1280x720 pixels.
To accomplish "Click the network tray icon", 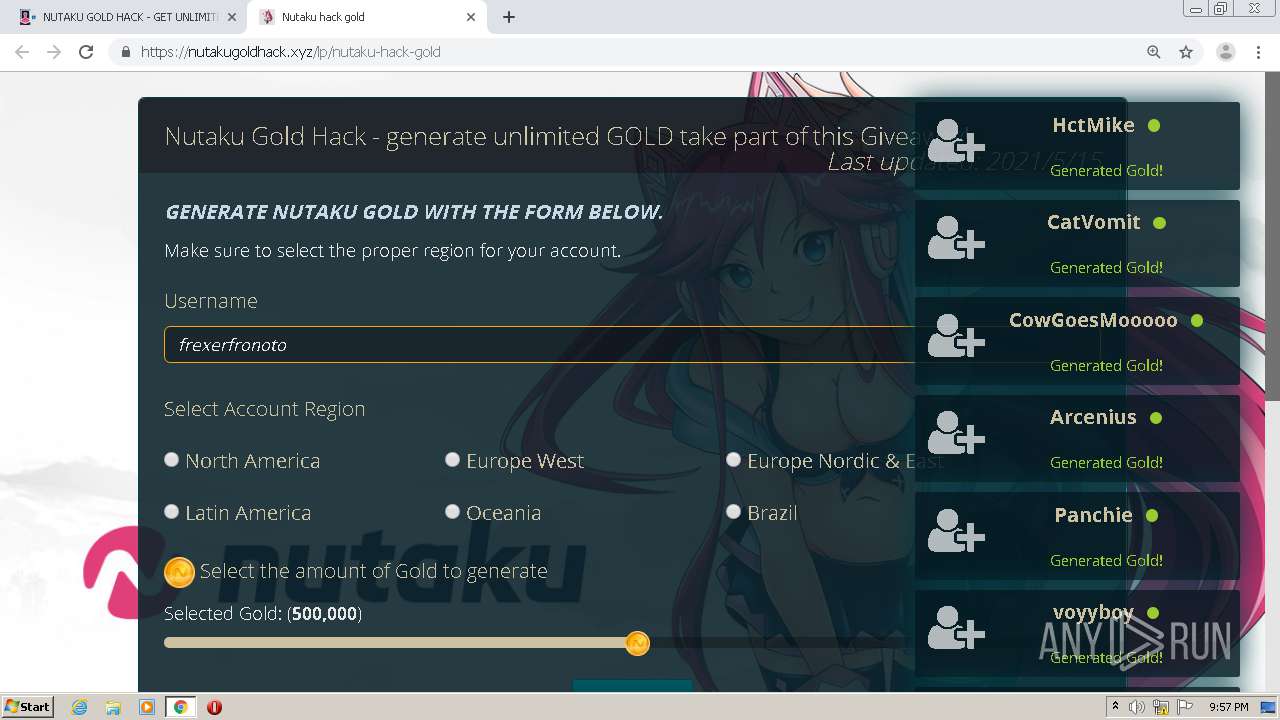I will [1161, 707].
